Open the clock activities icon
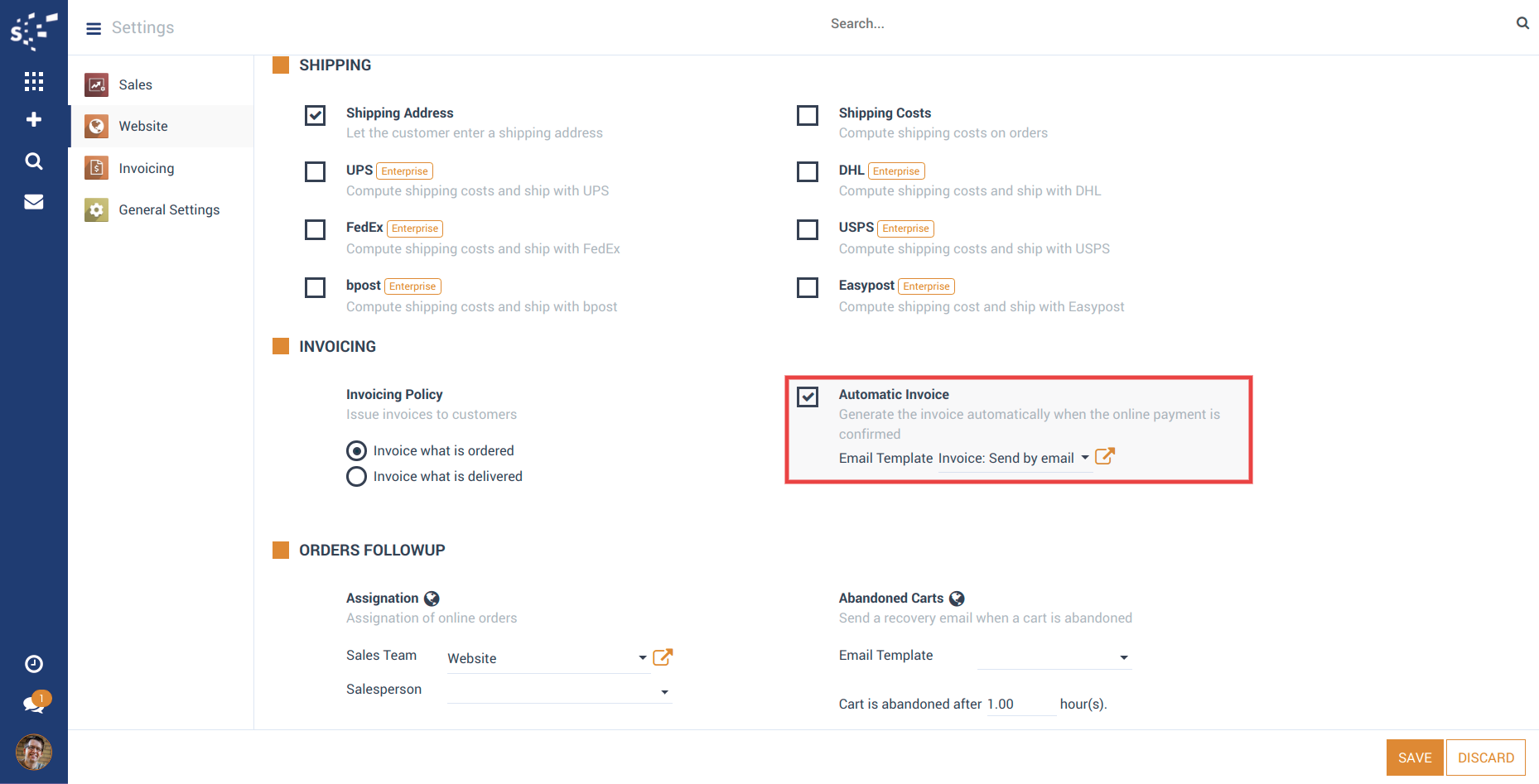1539x784 pixels. (34, 664)
